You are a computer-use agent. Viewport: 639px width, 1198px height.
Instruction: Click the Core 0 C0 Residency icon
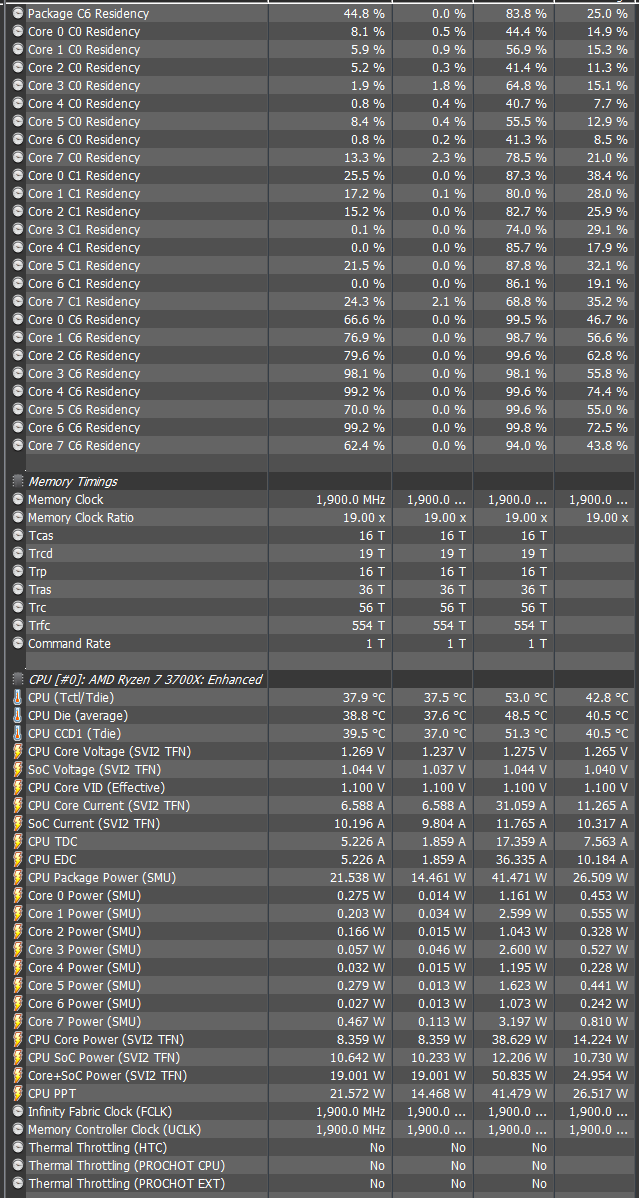[18, 31]
